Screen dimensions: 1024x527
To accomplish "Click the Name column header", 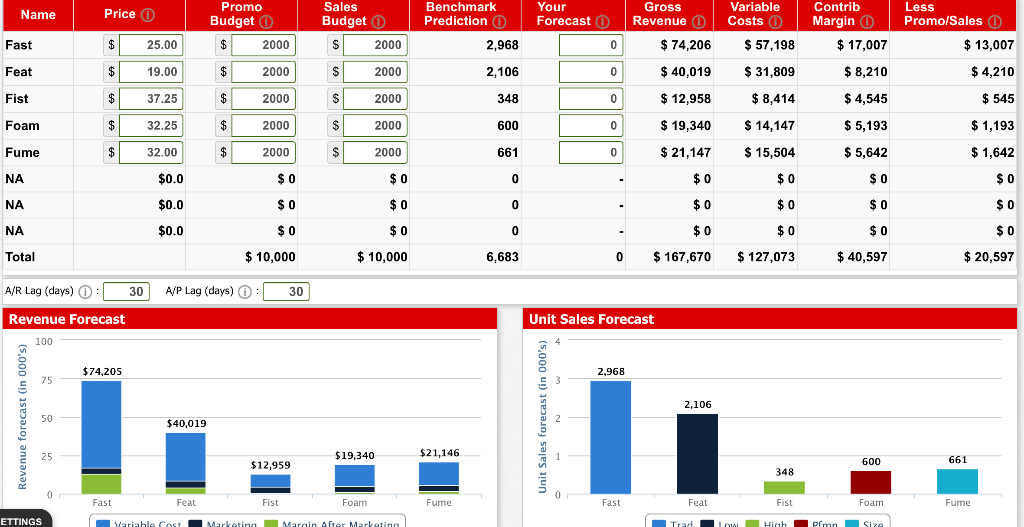I will coord(37,15).
